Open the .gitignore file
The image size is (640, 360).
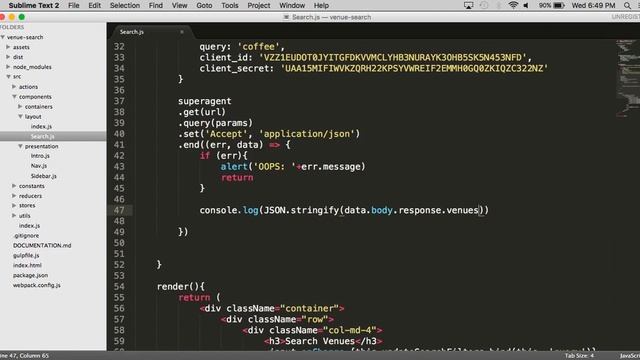(x=26, y=236)
